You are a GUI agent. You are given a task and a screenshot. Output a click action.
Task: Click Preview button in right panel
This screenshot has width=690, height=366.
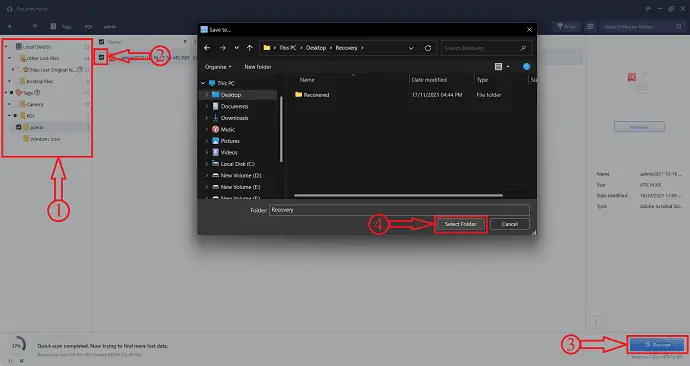click(x=639, y=127)
